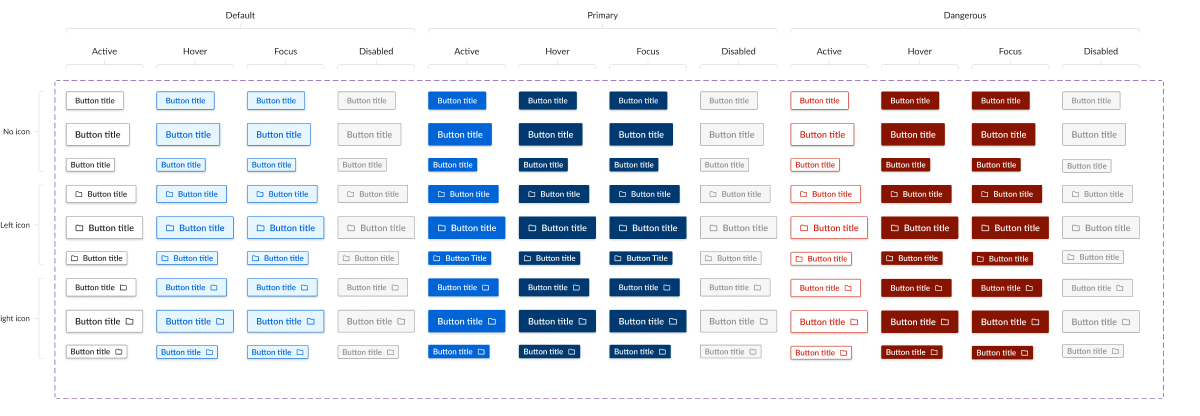Click folder icon in large Dangerous Active right-icon button
Image resolution: width=1200 pixels, height=416 pixels.
(x=854, y=322)
